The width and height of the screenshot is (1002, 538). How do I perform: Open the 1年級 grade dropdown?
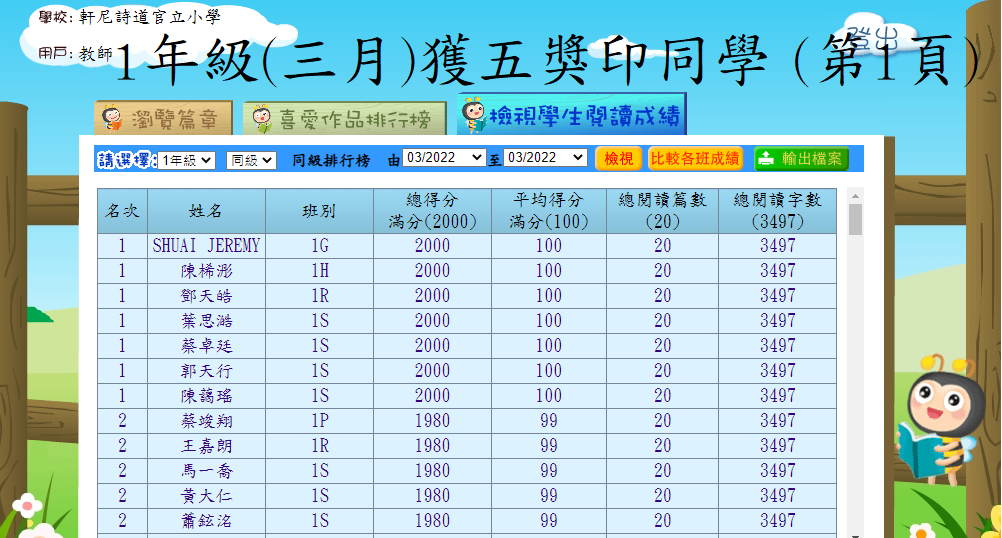[x=187, y=159]
